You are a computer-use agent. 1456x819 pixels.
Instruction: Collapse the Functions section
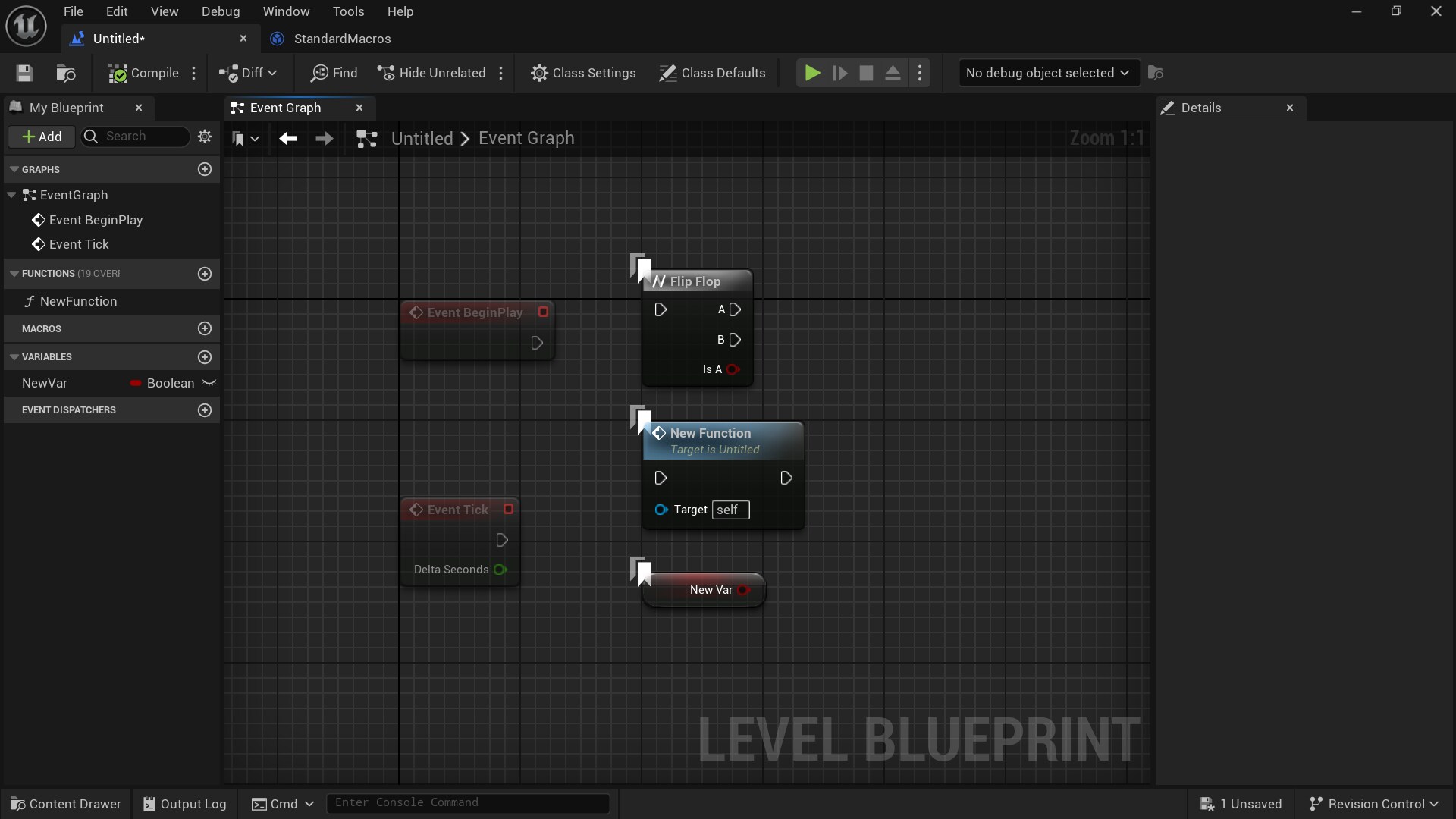tap(14, 274)
